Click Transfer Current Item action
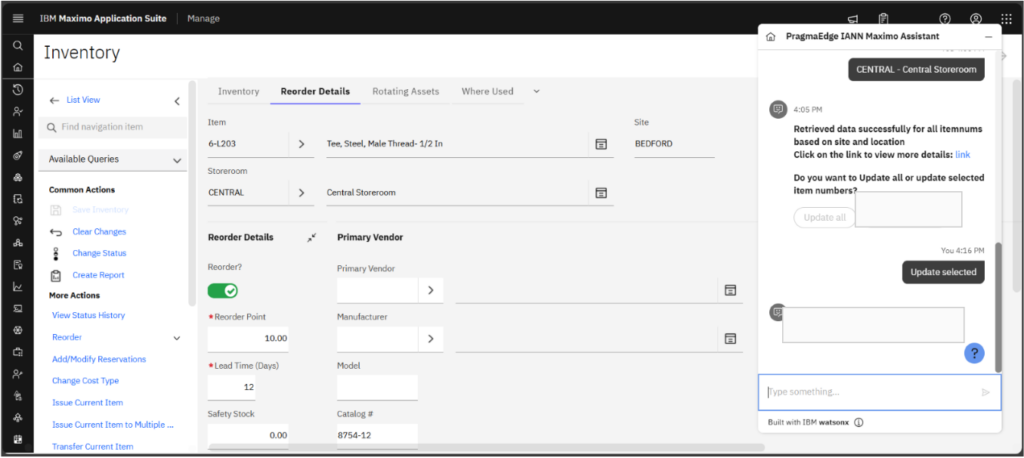 click(93, 447)
